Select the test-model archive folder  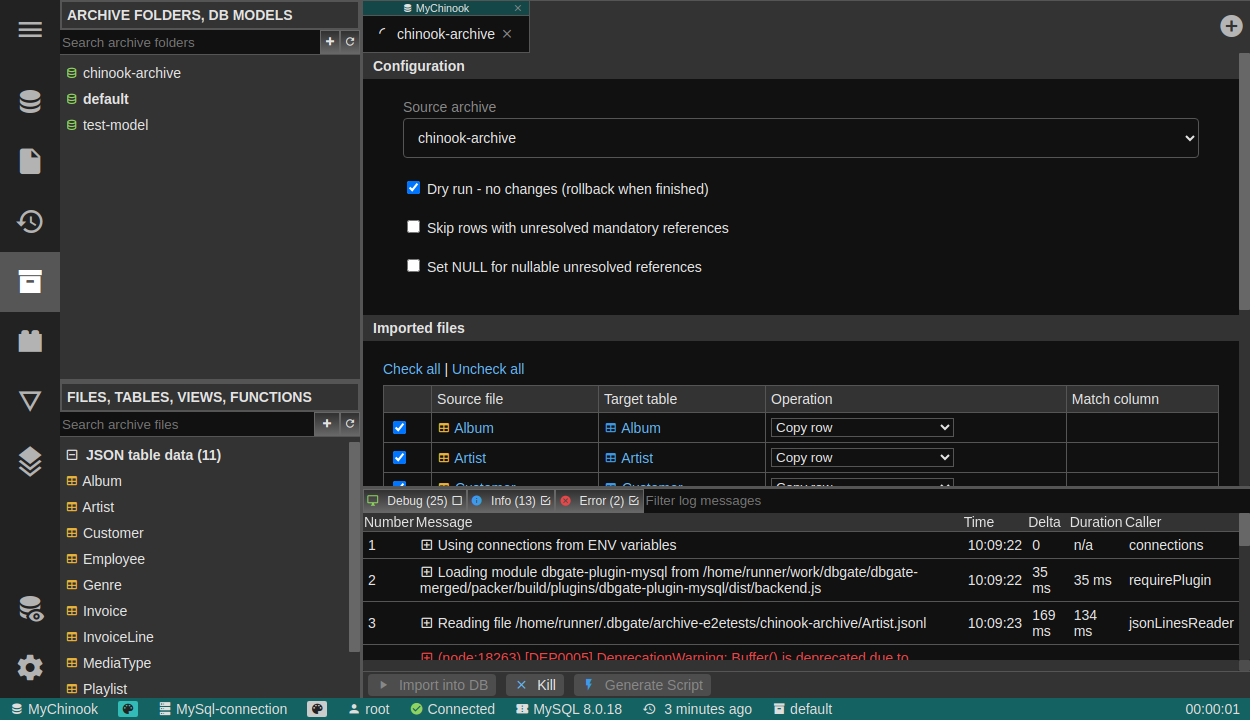coord(115,125)
